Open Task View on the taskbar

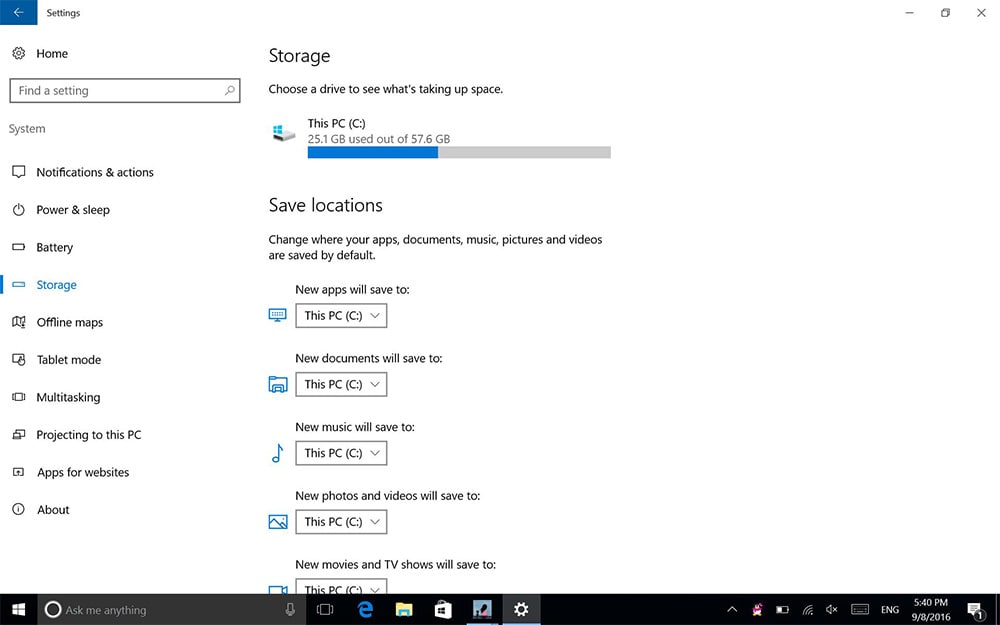(x=325, y=609)
